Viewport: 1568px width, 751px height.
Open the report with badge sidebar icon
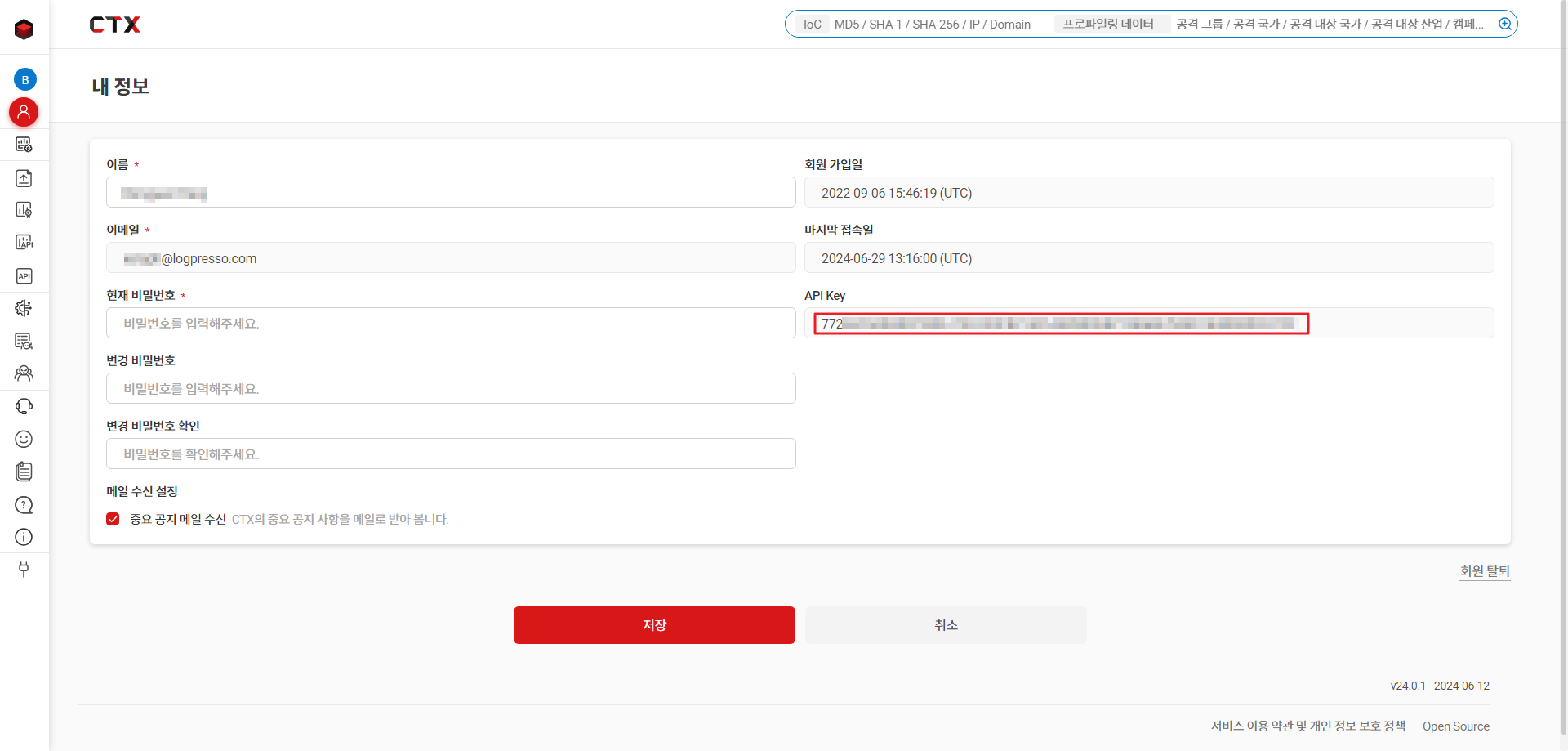tap(24, 210)
